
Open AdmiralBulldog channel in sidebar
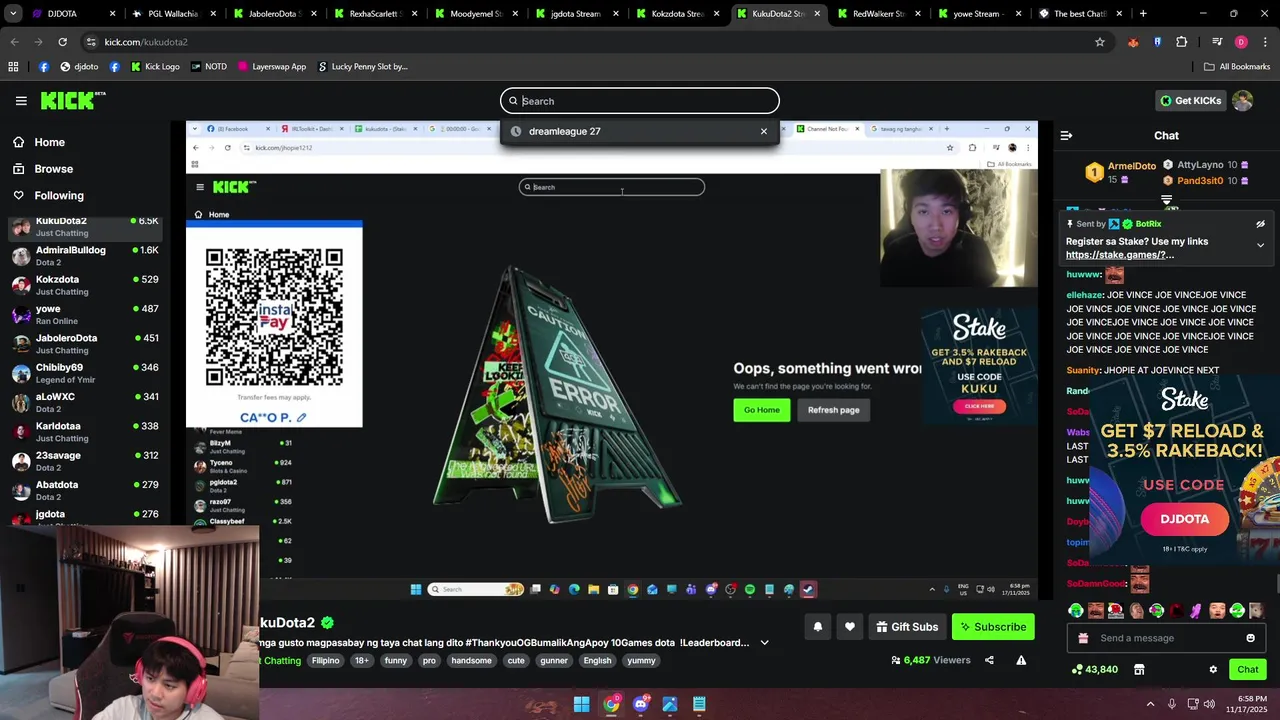(x=85, y=256)
